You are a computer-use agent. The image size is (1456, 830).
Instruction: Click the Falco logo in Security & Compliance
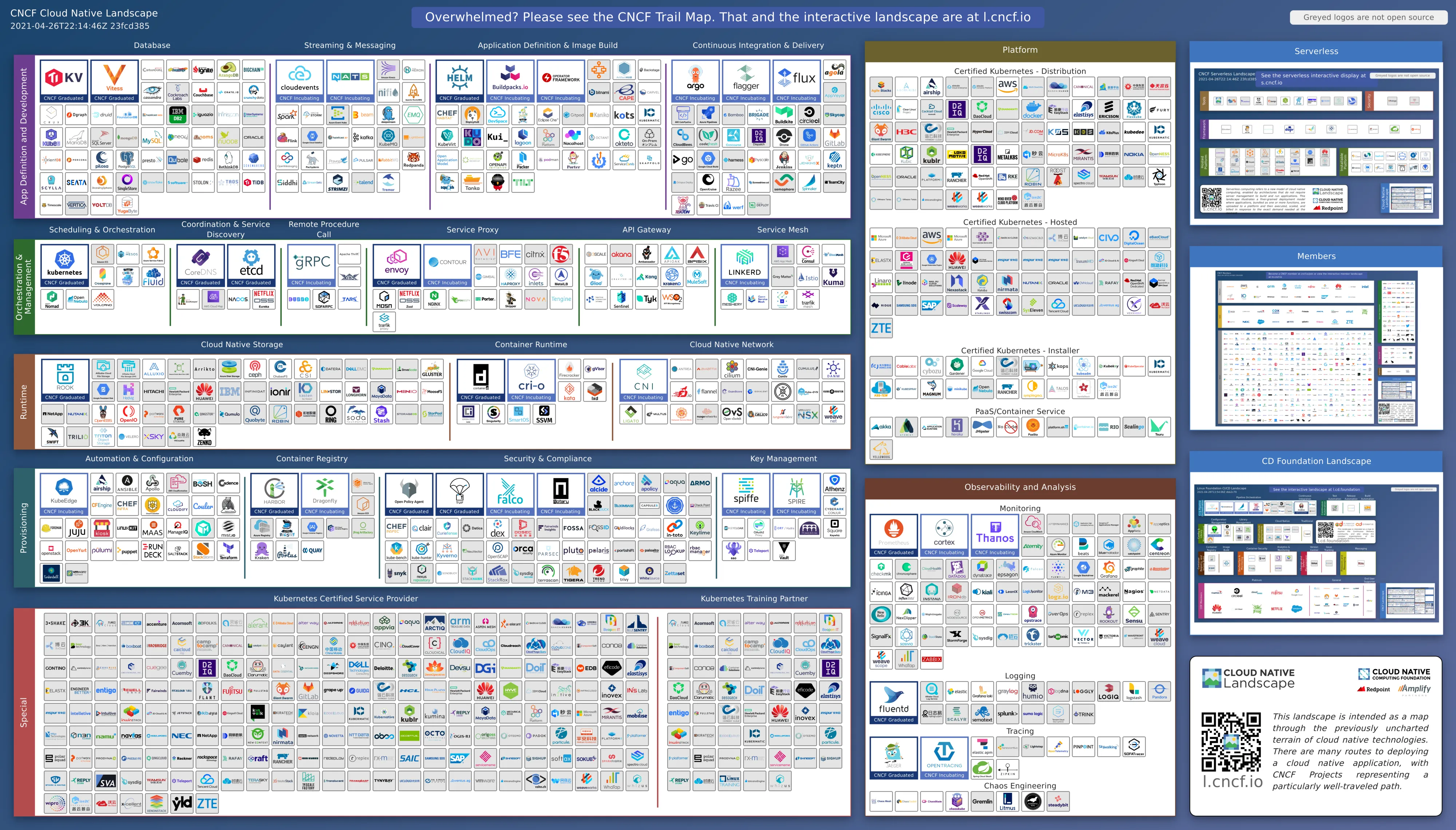(x=510, y=491)
